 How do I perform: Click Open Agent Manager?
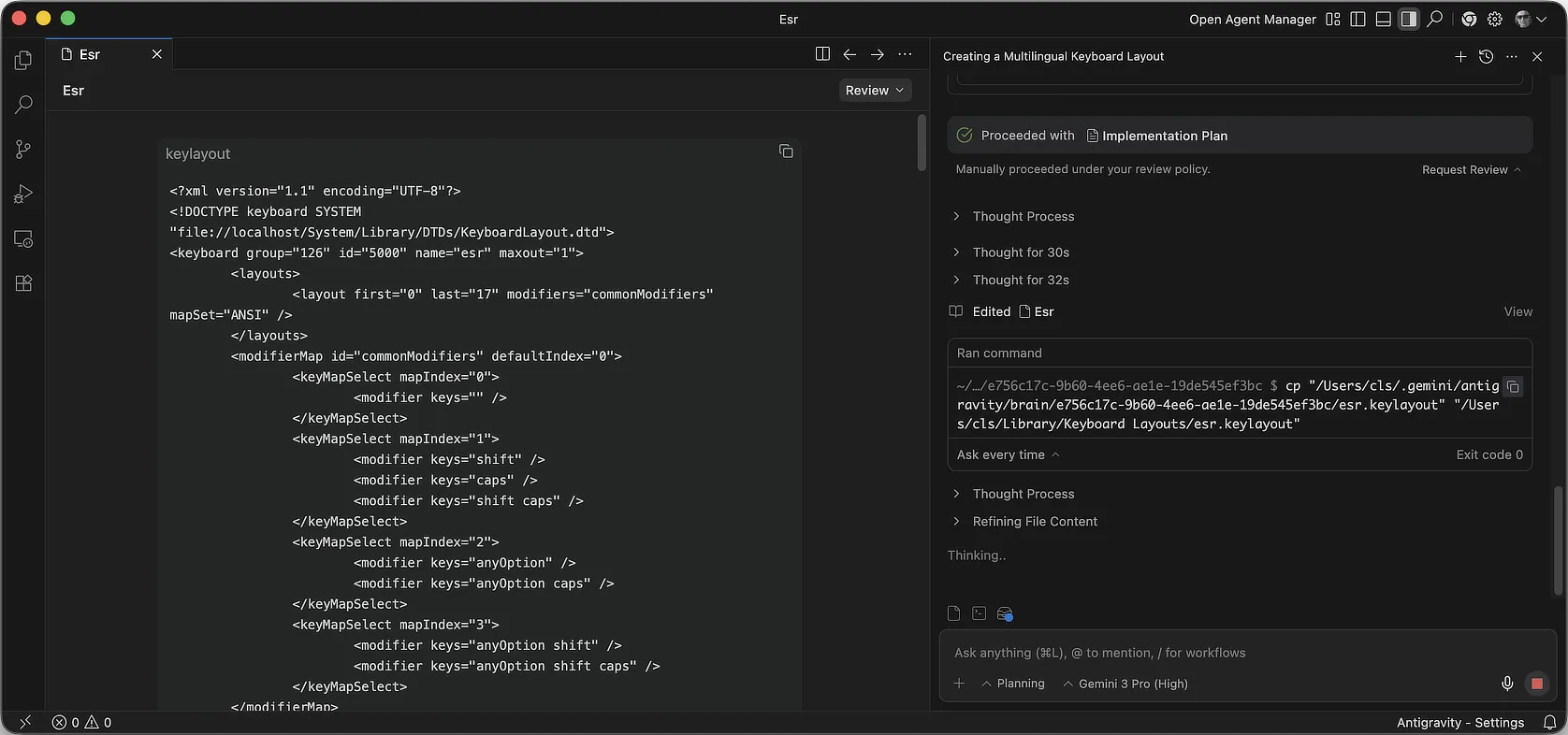[x=1252, y=20]
